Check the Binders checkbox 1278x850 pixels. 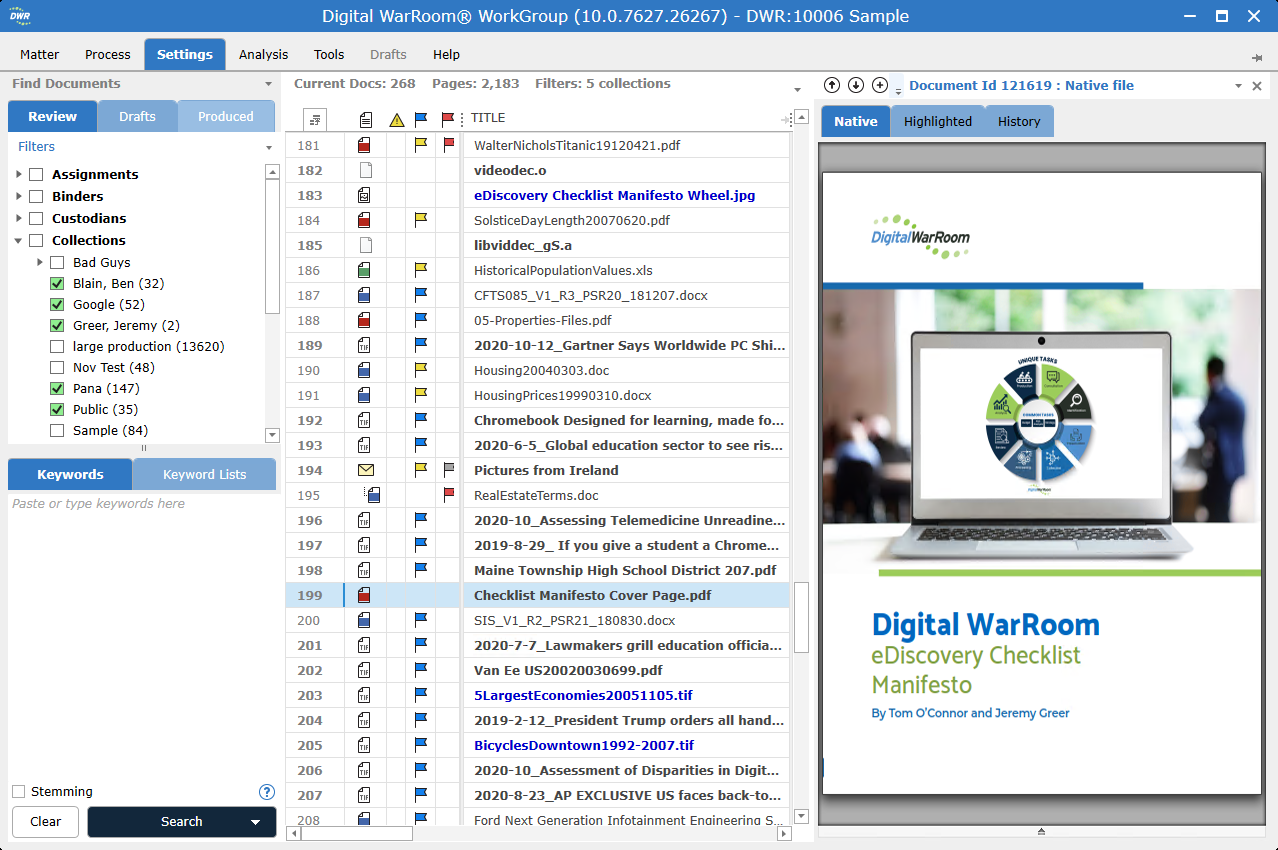36,197
